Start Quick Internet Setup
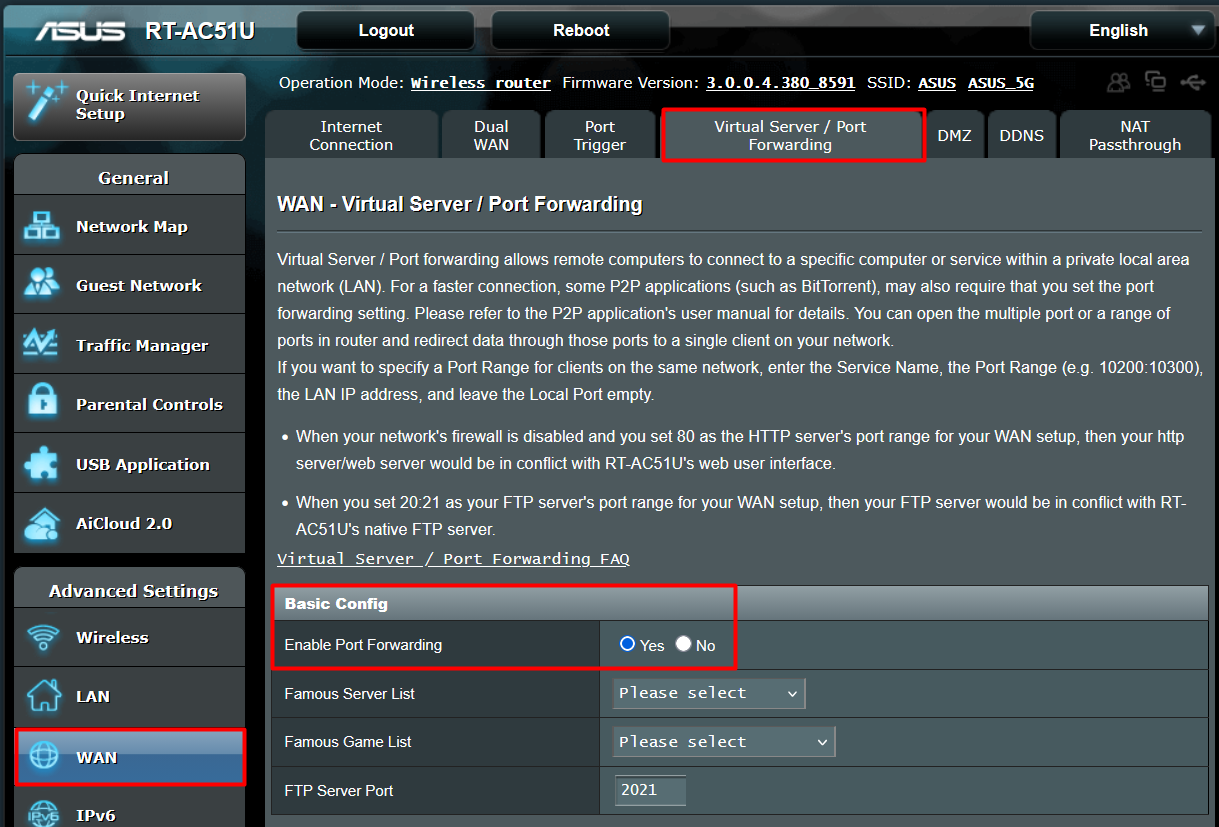Screen dimensions: 1219x827 [130, 105]
